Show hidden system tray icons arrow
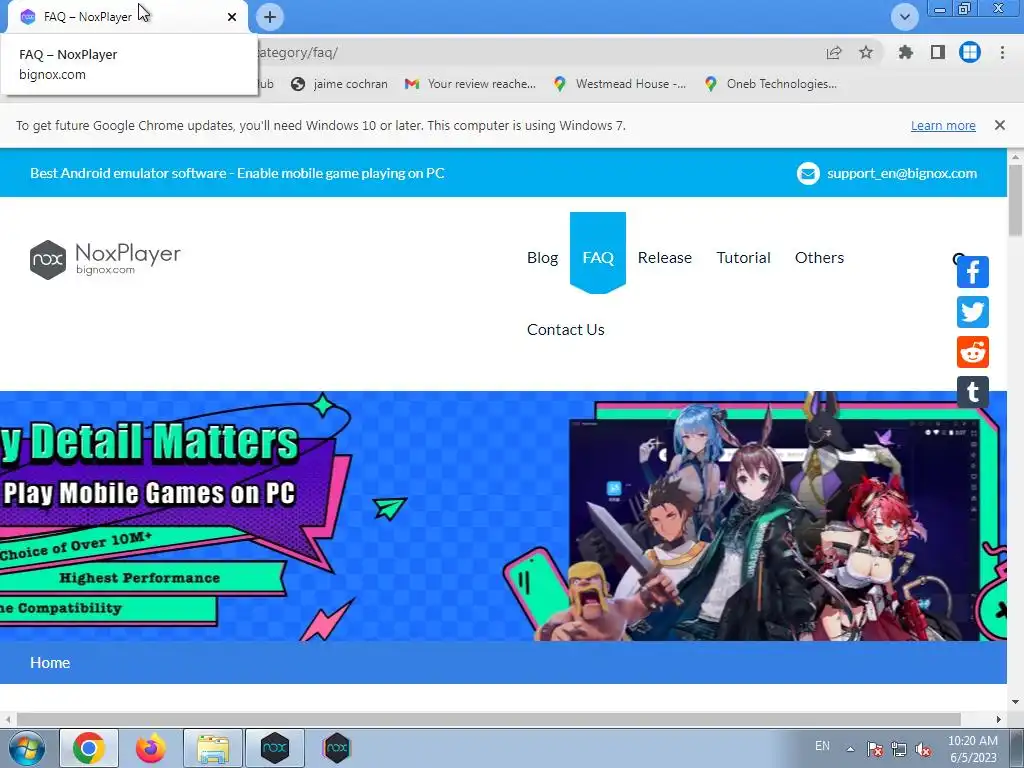The height and width of the screenshot is (768, 1024). (850, 749)
